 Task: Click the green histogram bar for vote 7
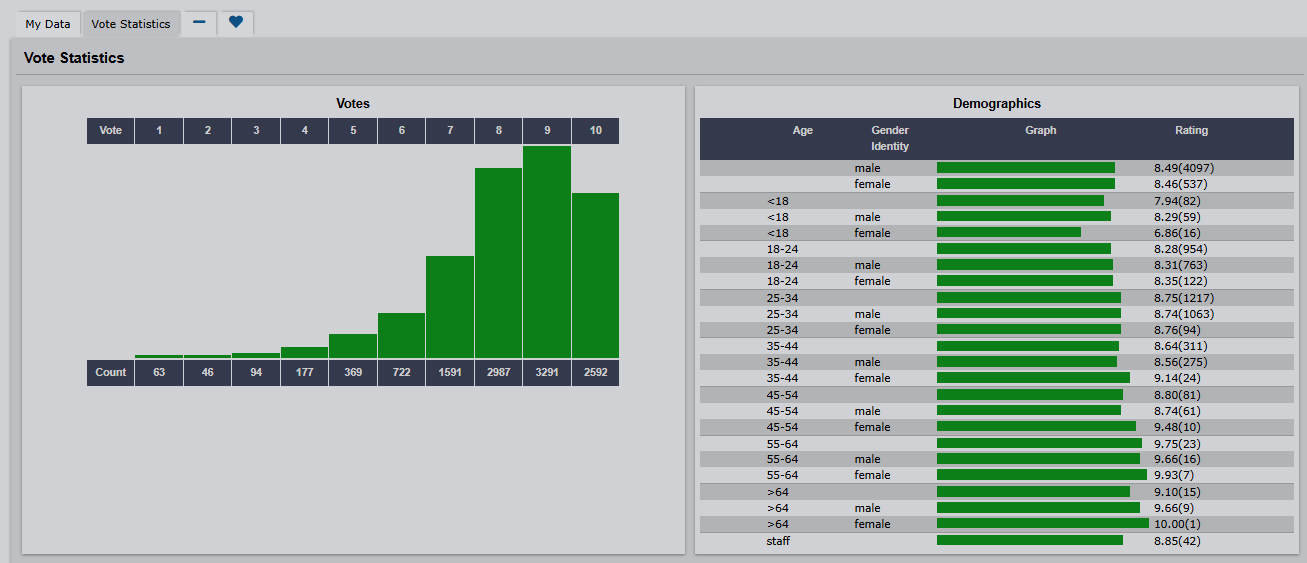coord(450,307)
